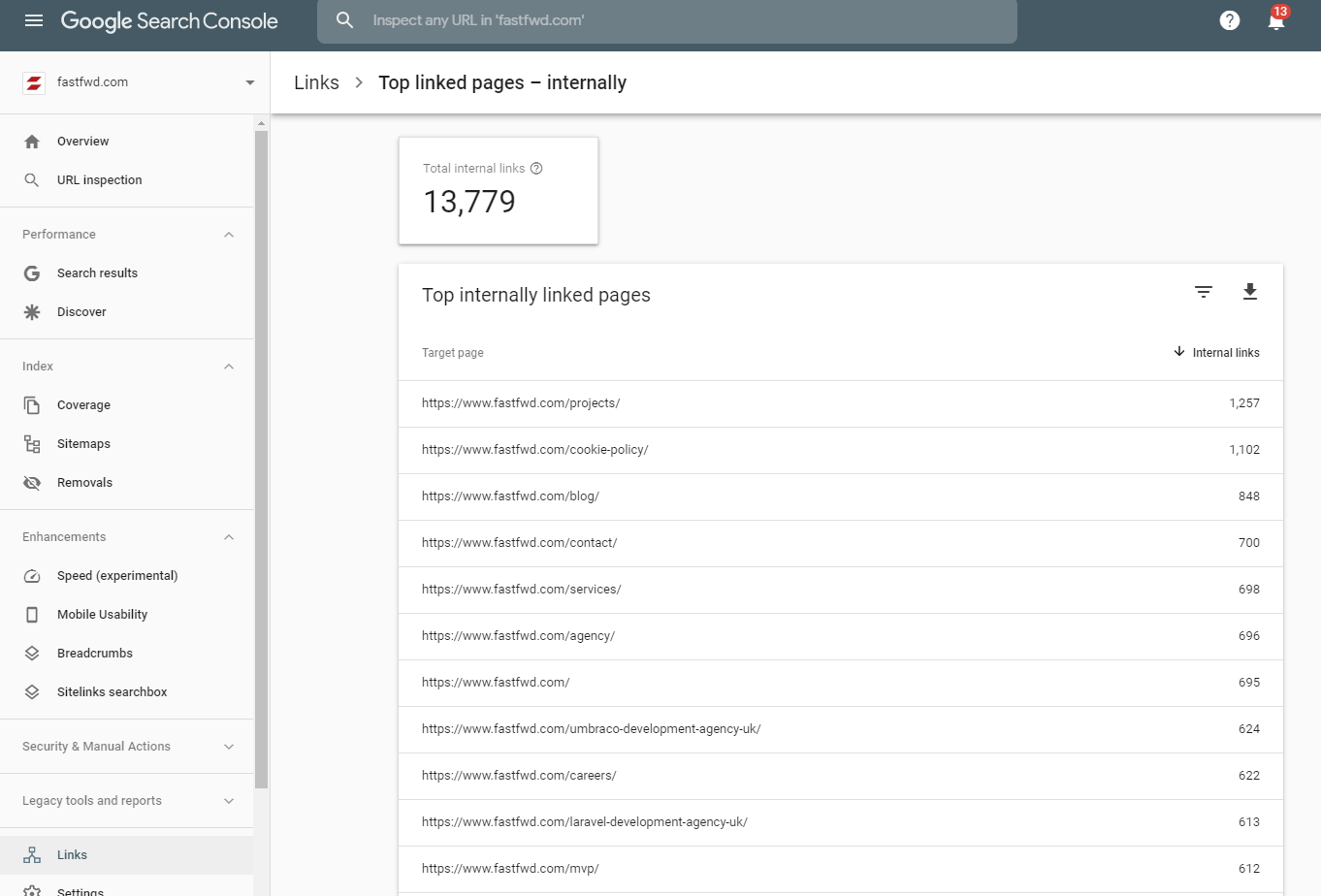This screenshot has height=896, width=1321.
Task: Open the /contact/ target page row
Action: point(841,543)
